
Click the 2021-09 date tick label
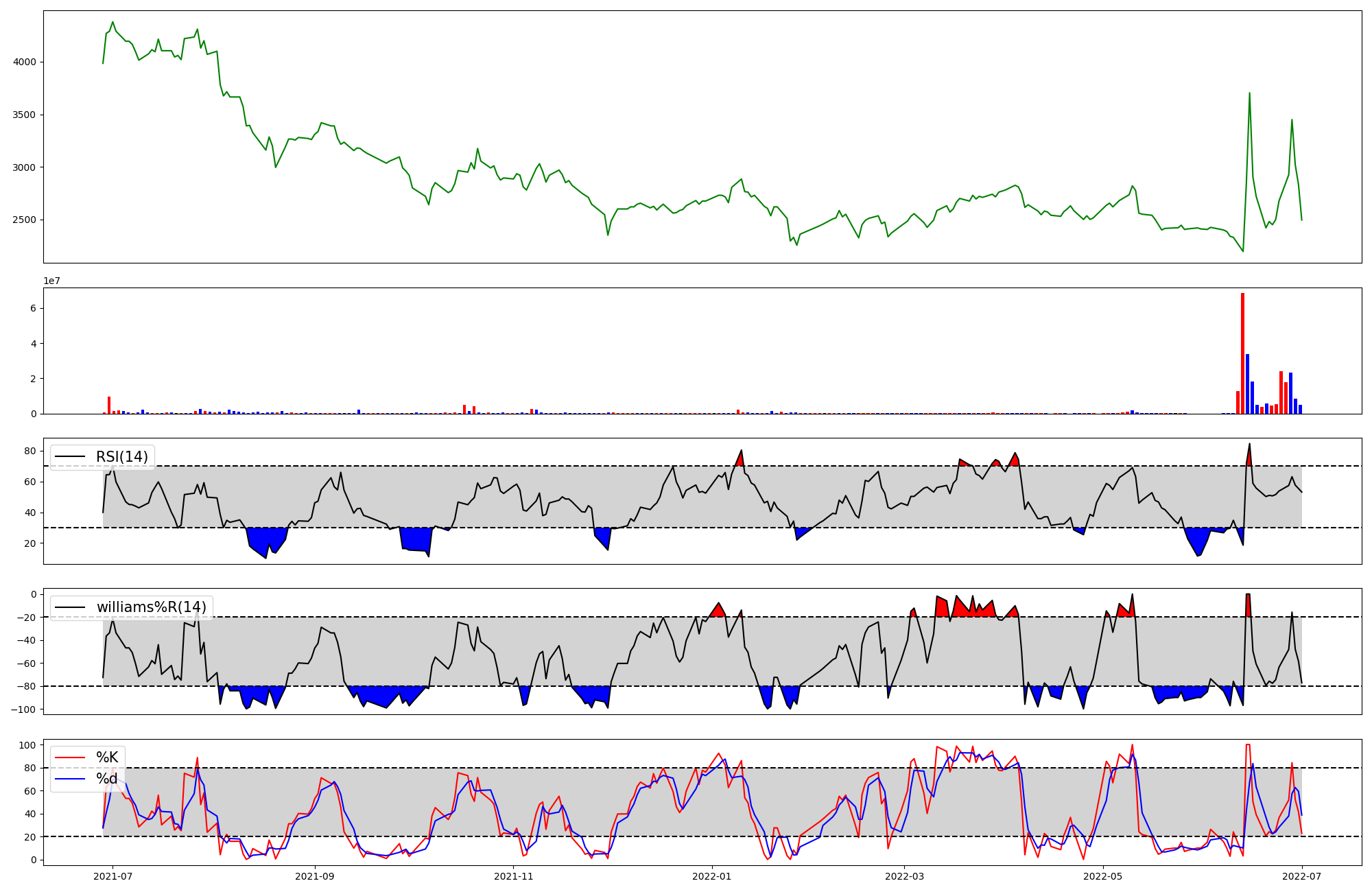pos(315,876)
